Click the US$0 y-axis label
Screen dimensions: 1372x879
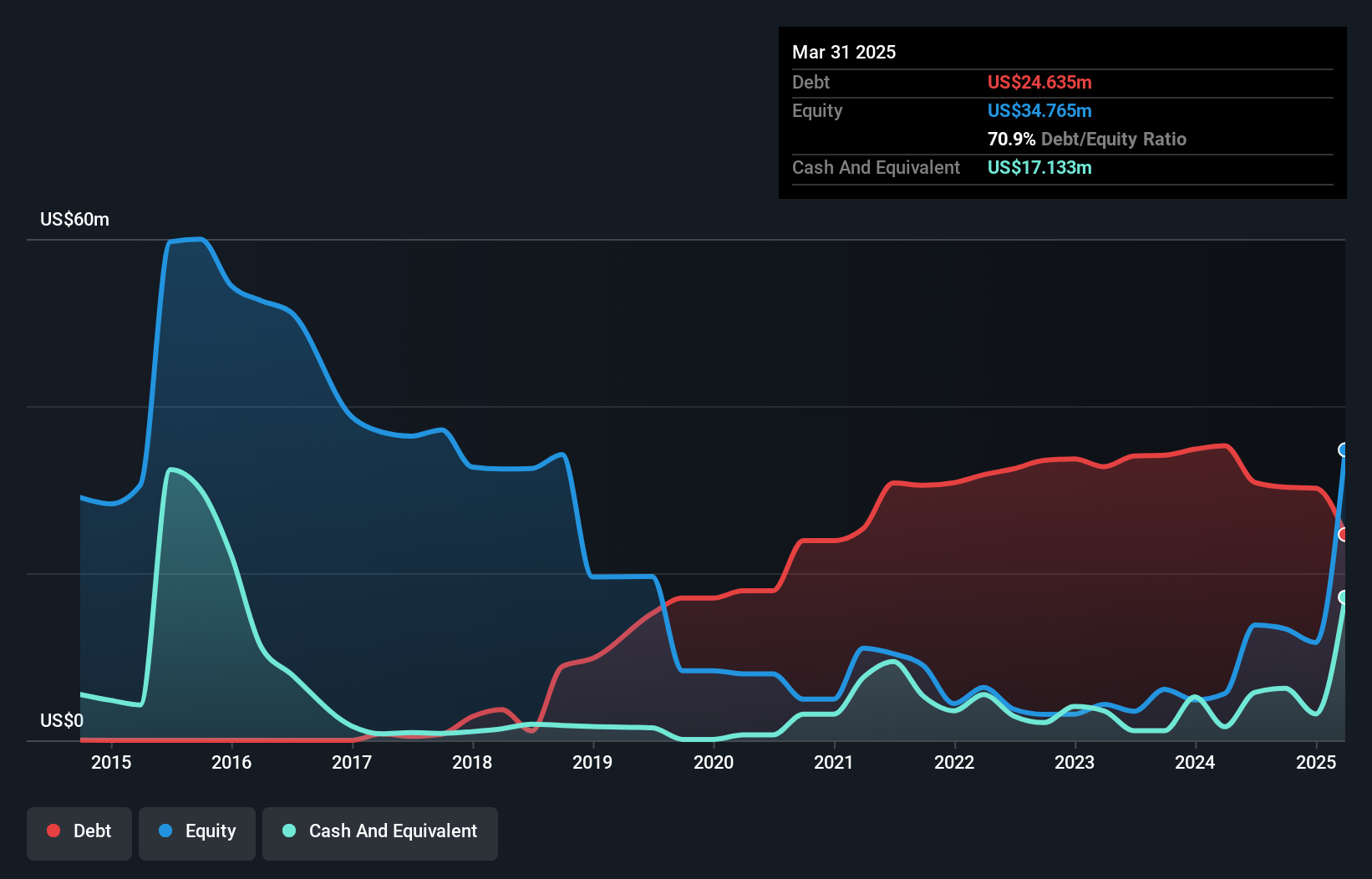(62, 720)
